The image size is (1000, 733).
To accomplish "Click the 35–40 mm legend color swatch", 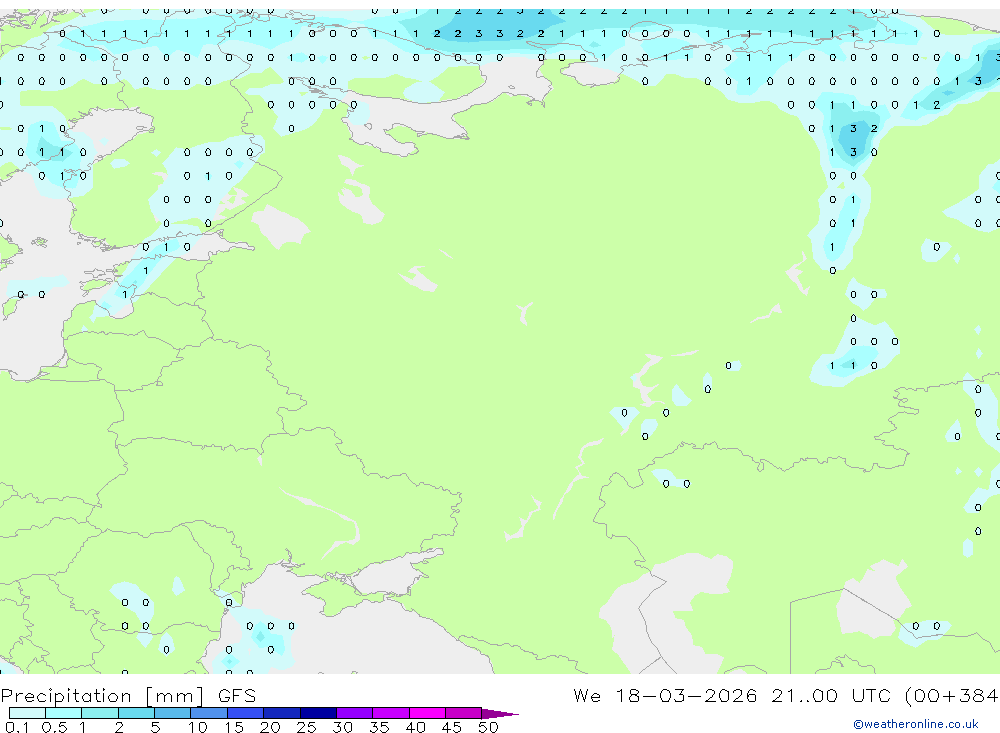I will point(391,713).
